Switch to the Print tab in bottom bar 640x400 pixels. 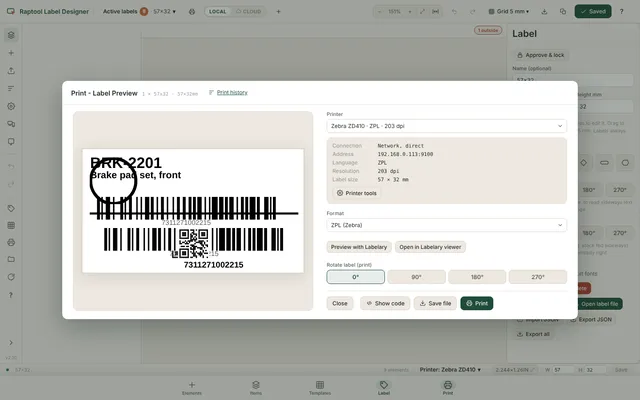448,388
